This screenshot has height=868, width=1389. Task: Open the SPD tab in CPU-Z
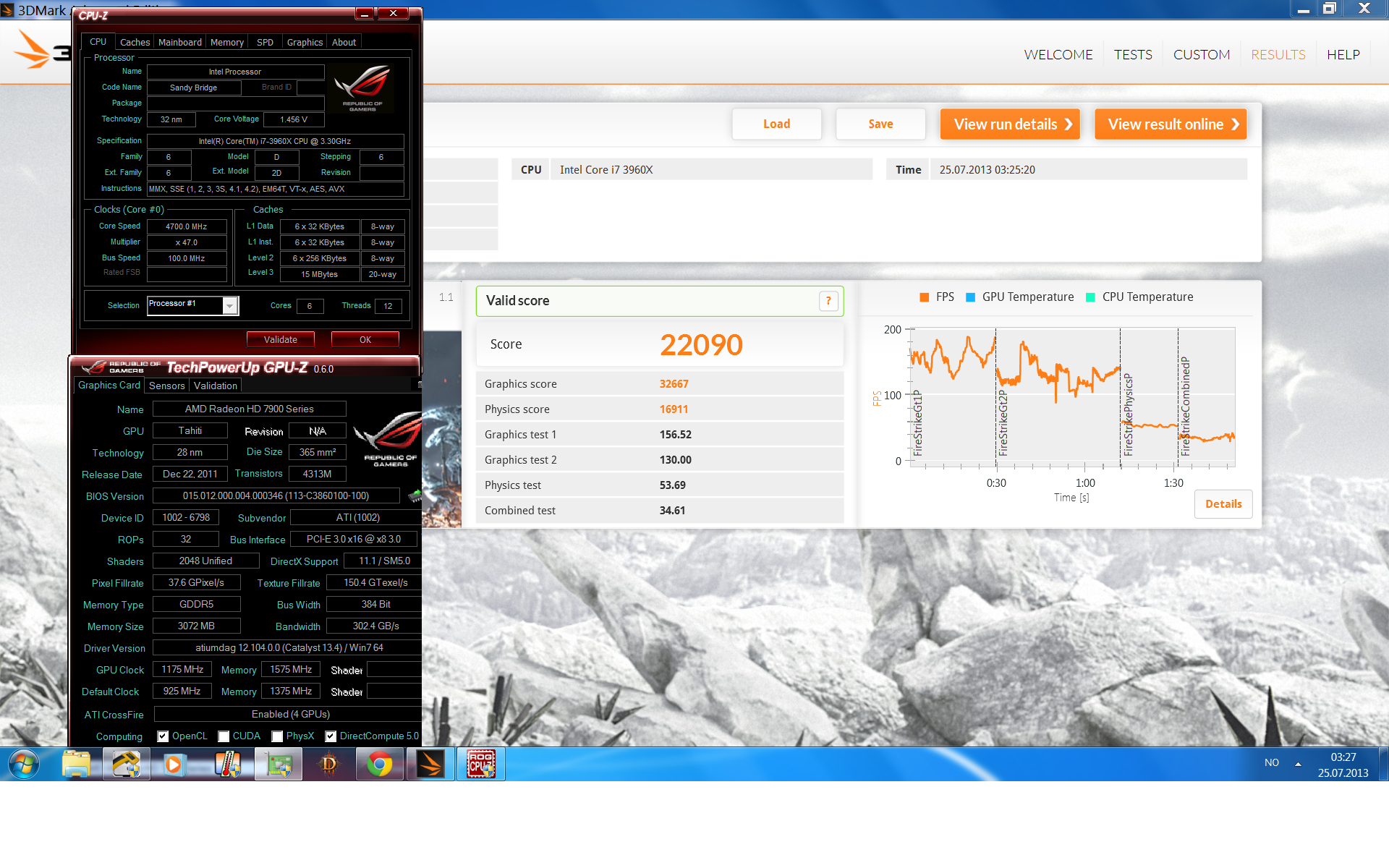(x=266, y=43)
